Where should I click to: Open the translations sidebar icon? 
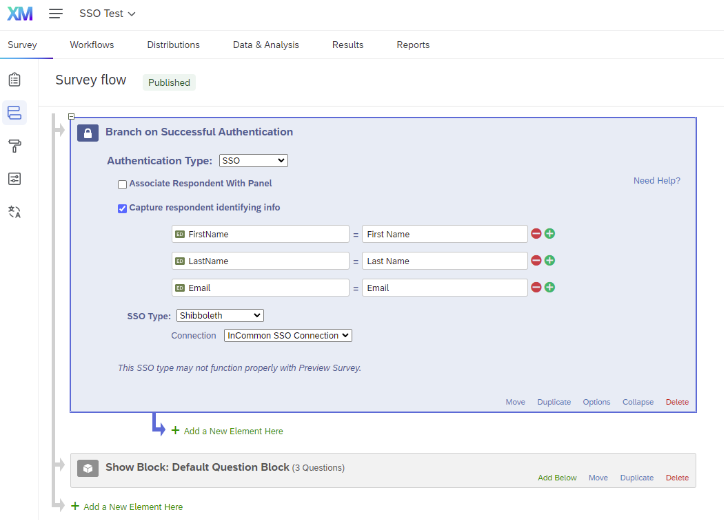(x=14, y=212)
